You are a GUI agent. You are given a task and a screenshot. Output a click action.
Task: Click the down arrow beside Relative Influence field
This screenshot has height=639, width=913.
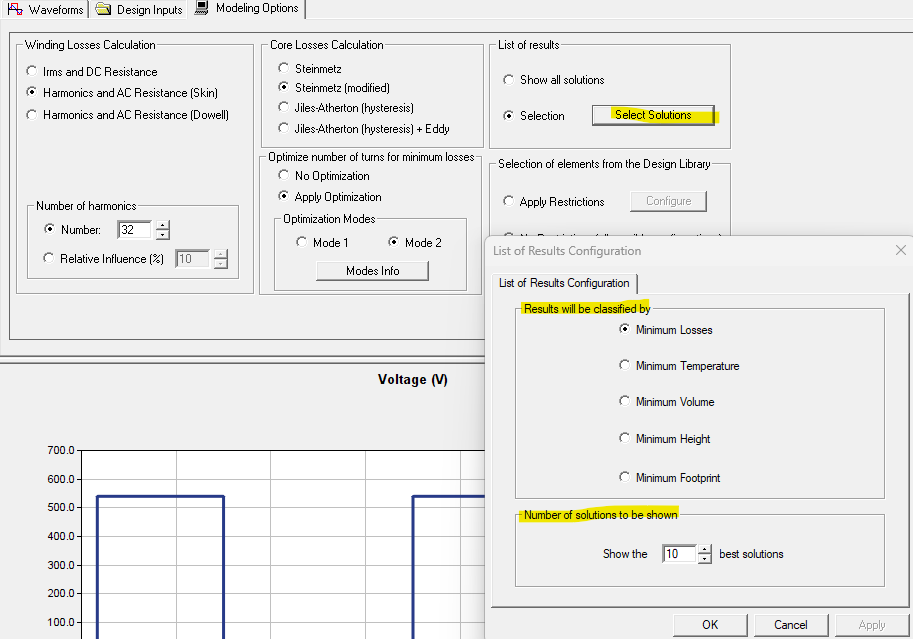pos(221,263)
